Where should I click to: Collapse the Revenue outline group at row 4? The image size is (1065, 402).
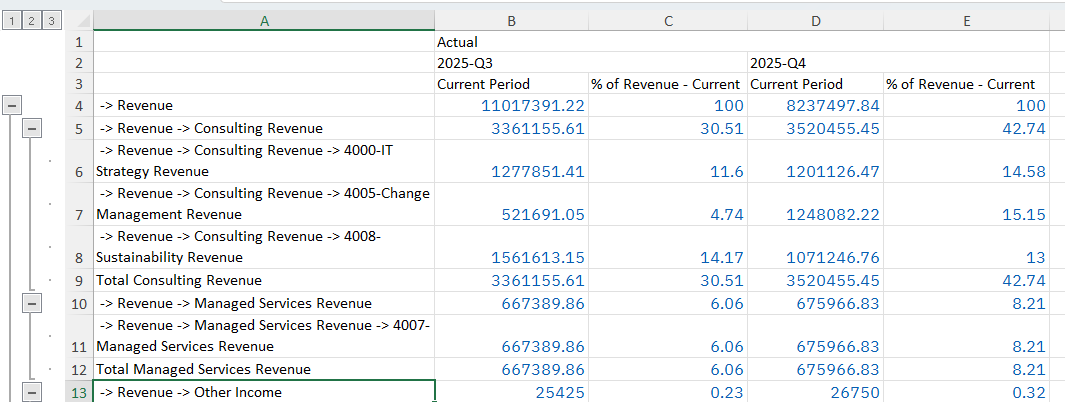pos(12,105)
